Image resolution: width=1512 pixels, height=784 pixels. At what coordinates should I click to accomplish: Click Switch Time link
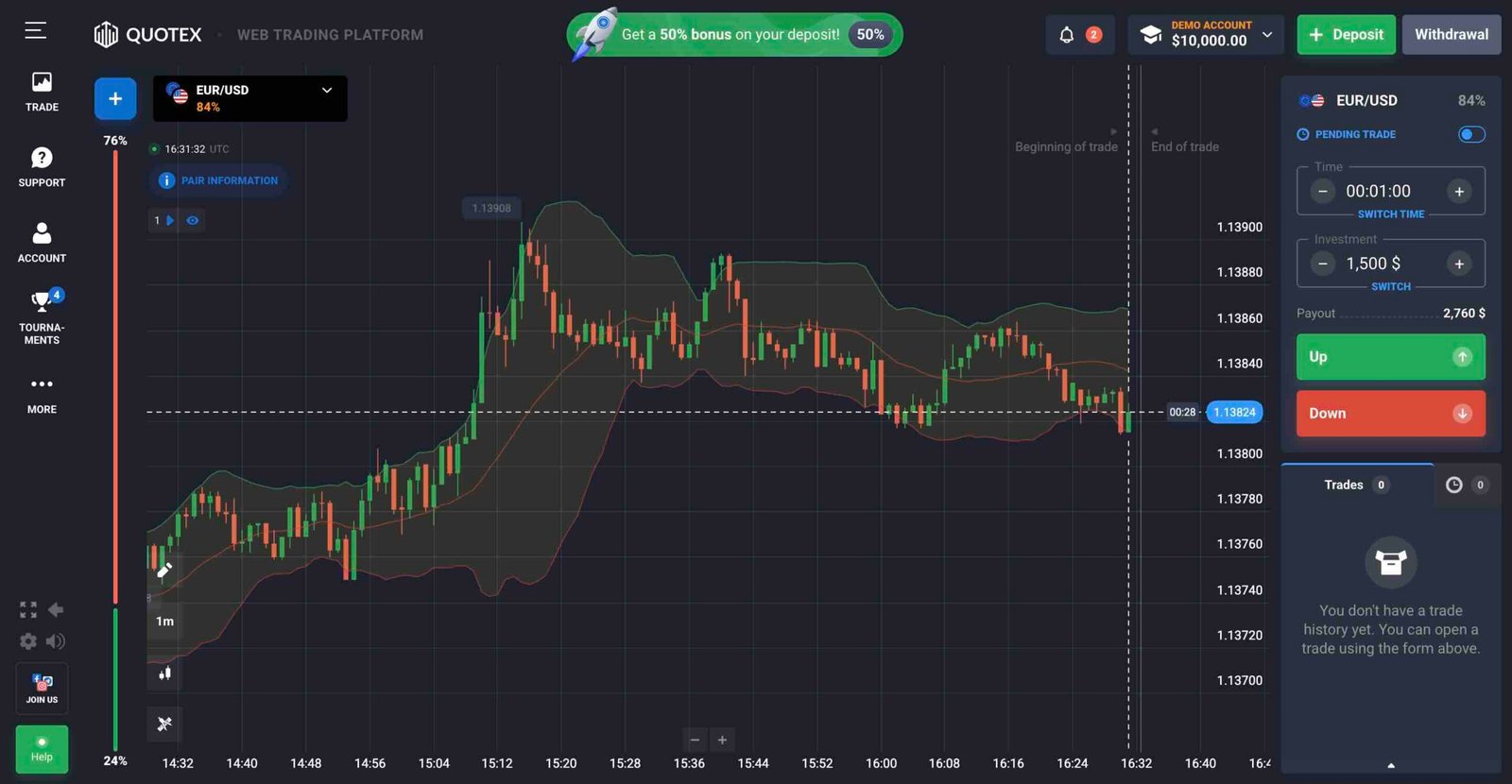coord(1391,214)
